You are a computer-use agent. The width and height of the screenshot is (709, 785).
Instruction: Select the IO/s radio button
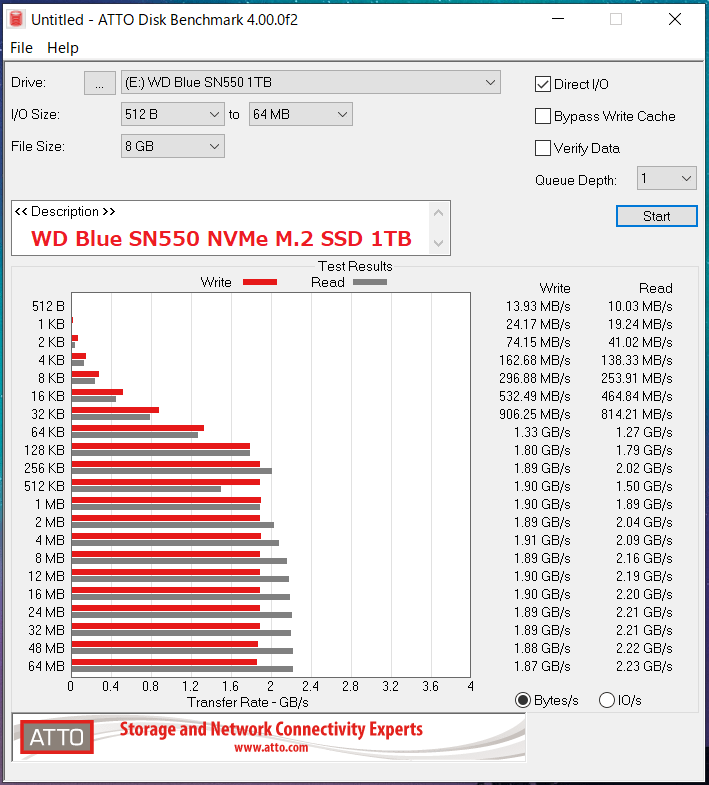point(607,700)
